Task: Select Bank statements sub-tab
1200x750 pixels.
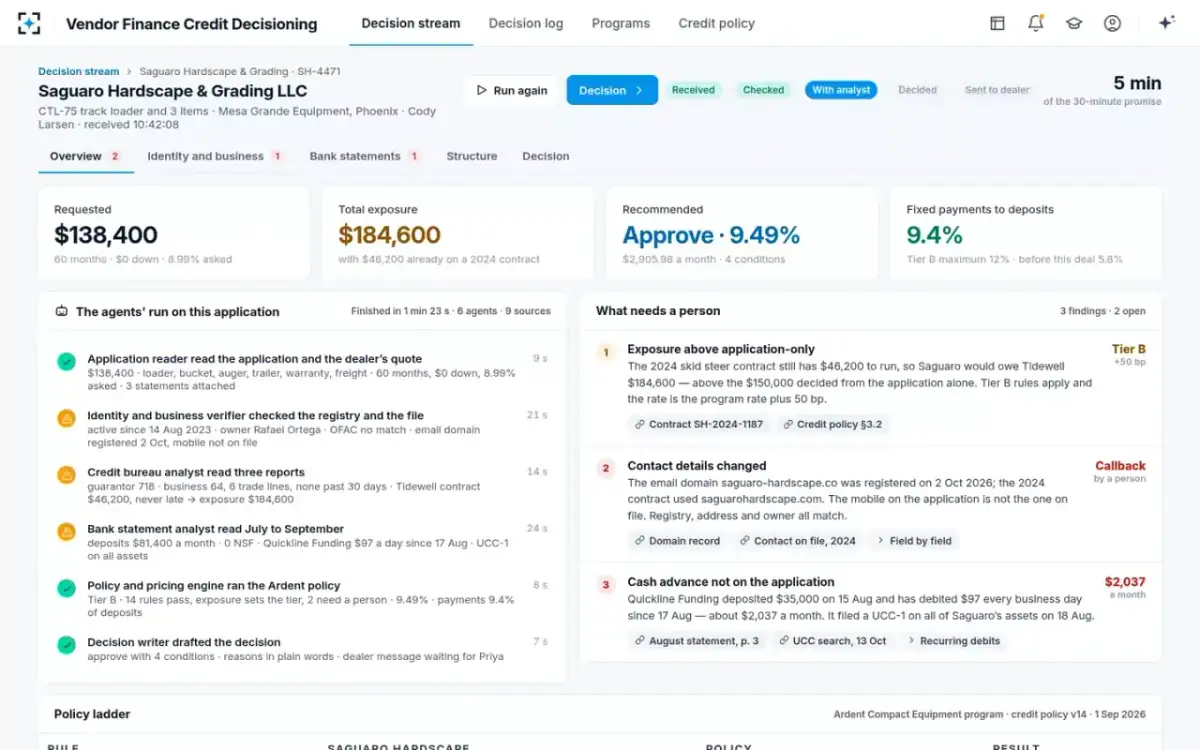Action: pyautogui.click(x=364, y=156)
